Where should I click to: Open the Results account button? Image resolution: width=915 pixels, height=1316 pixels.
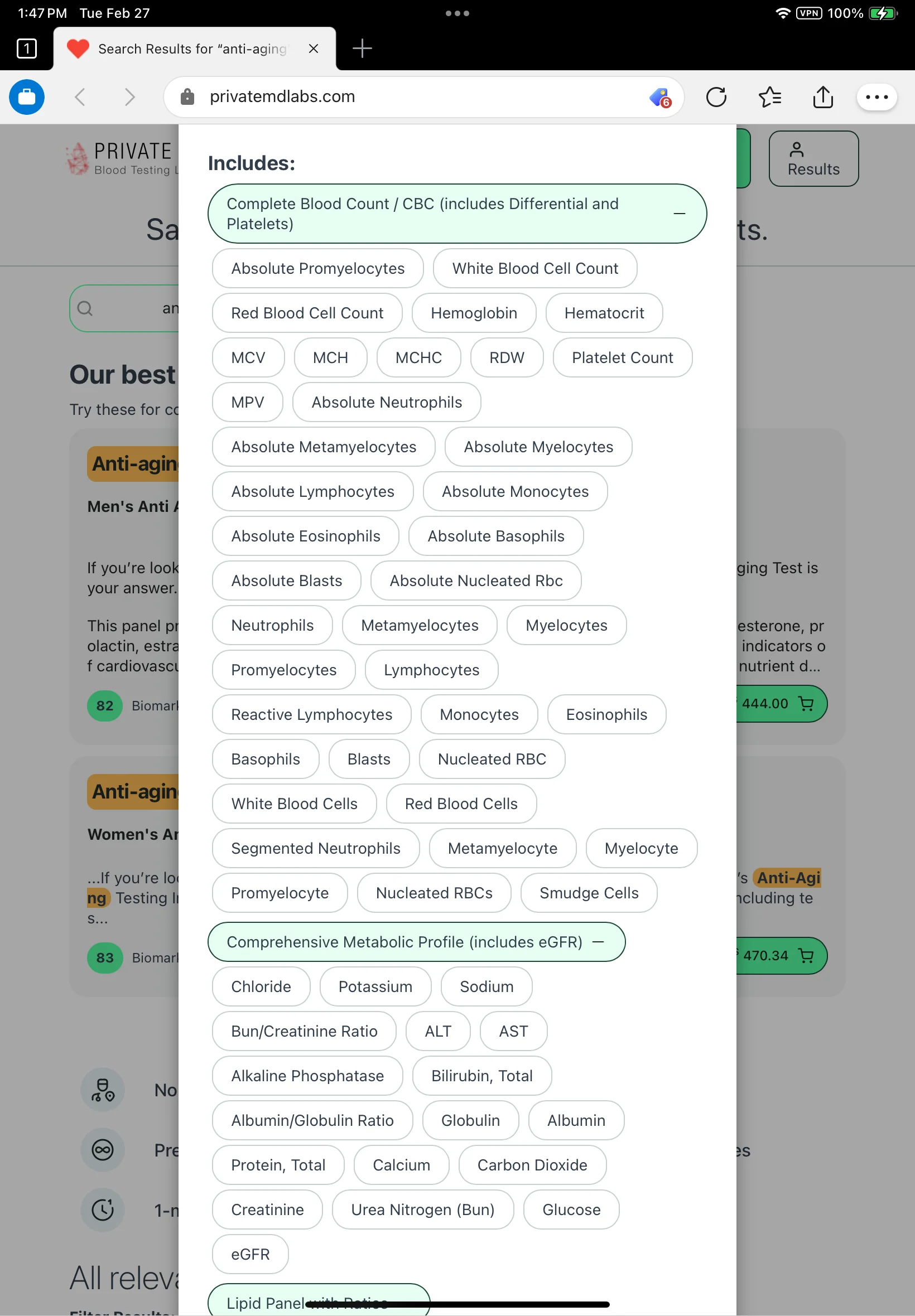[813, 159]
